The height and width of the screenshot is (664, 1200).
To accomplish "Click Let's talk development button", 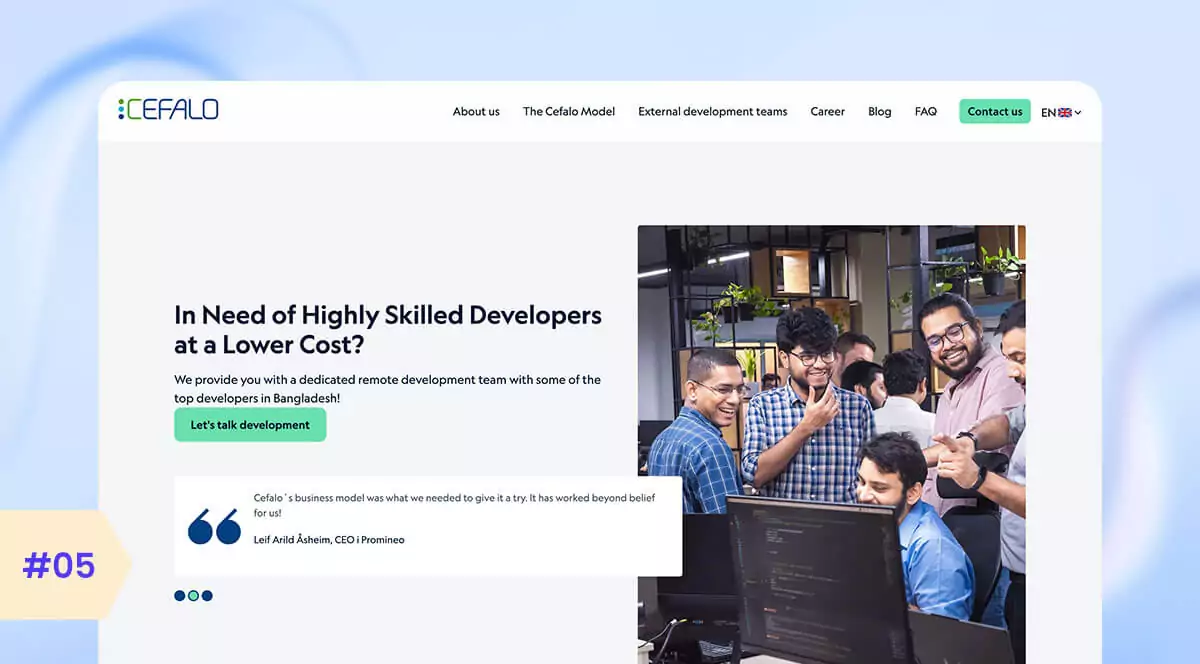I will point(250,425).
